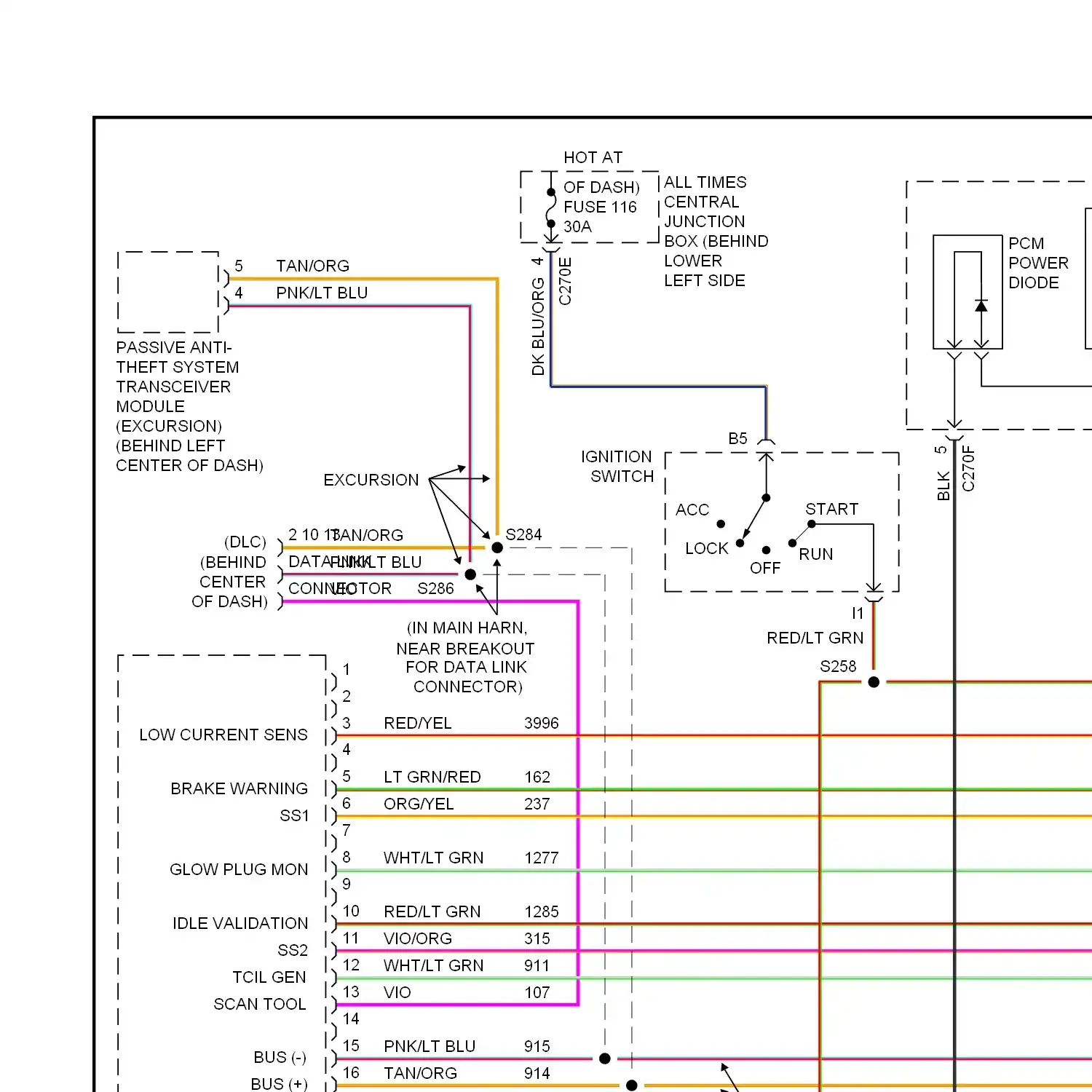Click 'TAN/ORG' on pin 16
Viewport: 1092px width, 1092px height.
[420, 1073]
